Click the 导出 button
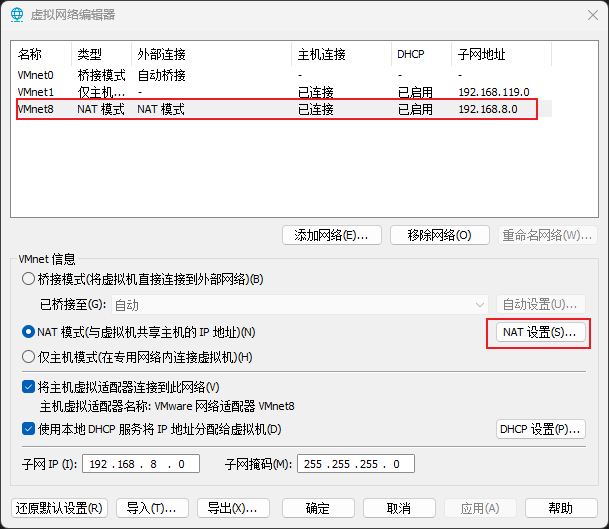 (x=234, y=508)
